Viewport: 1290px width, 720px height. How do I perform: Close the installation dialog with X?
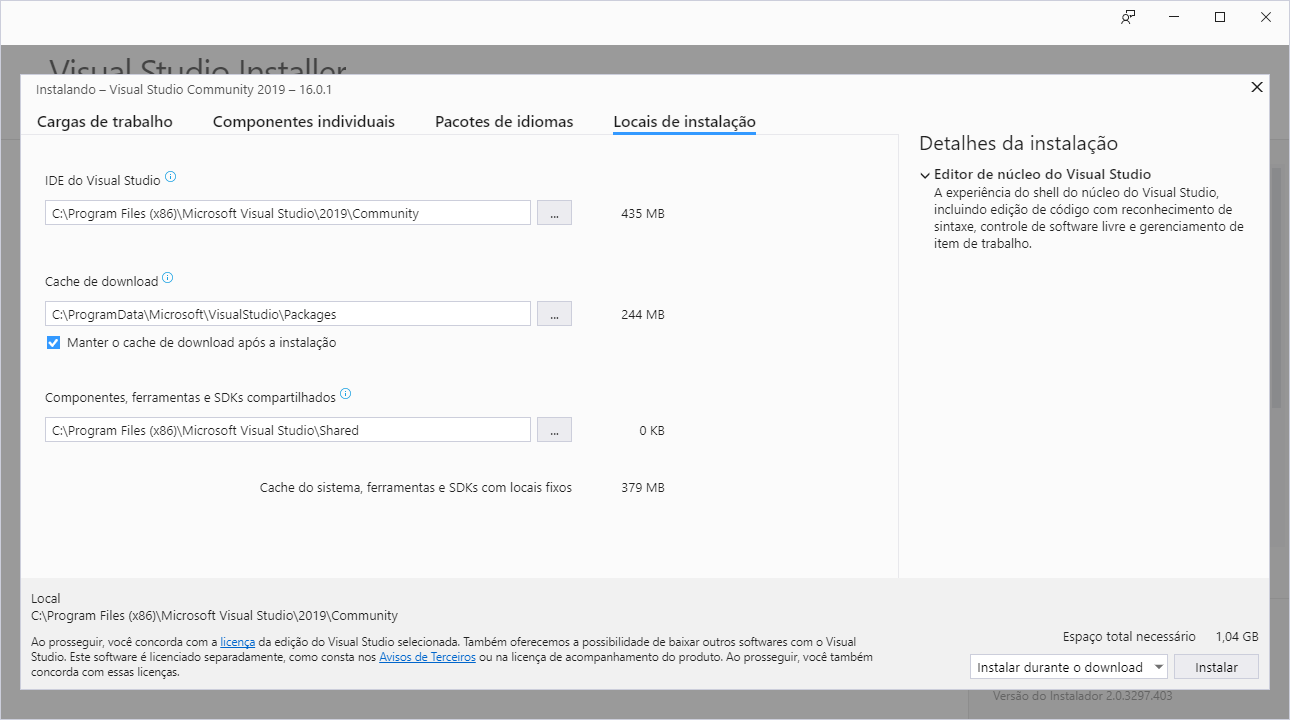pos(1257,87)
